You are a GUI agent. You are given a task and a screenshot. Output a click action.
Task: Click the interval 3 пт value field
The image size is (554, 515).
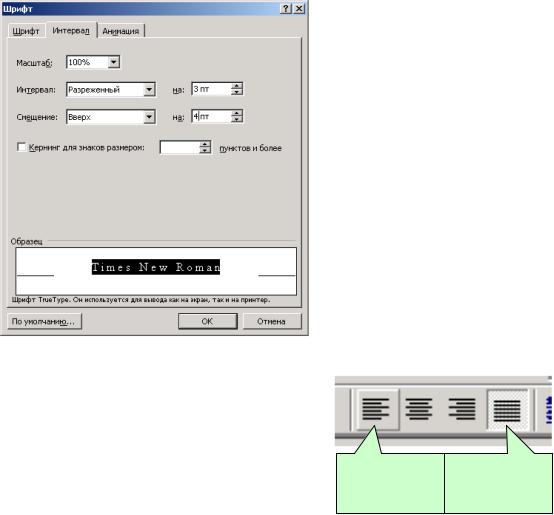(211, 89)
